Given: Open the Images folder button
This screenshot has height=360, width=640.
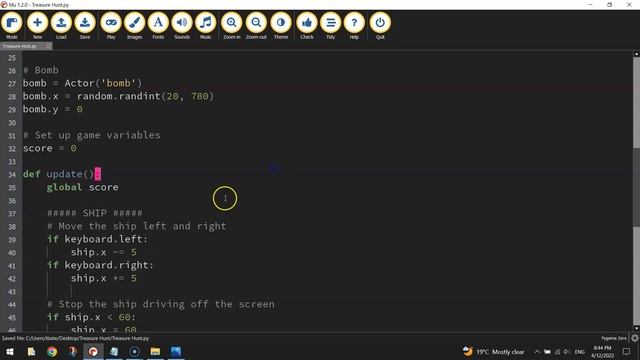Looking at the screenshot, I should 135,26.
